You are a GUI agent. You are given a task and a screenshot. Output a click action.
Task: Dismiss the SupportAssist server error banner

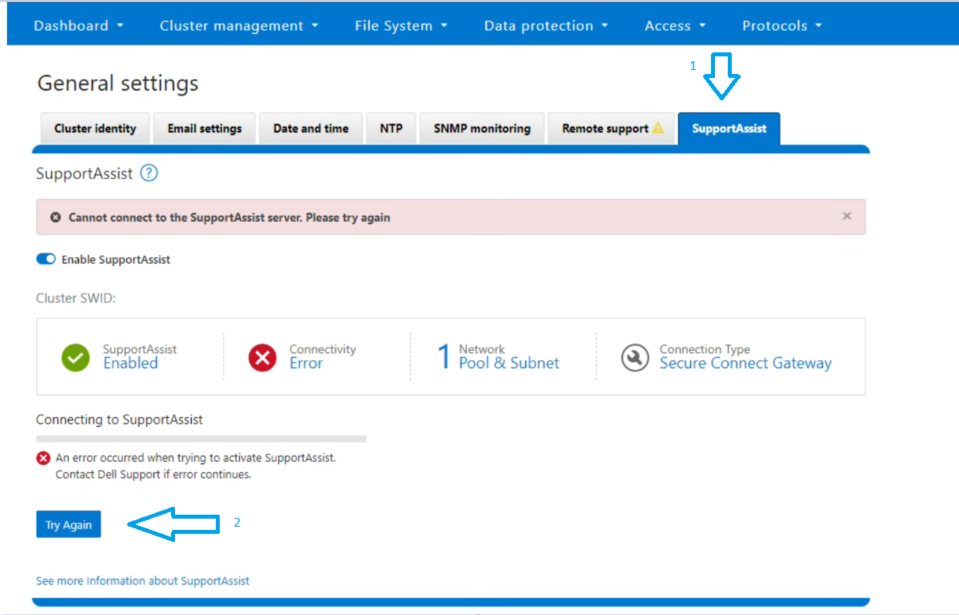click(846, 216)
